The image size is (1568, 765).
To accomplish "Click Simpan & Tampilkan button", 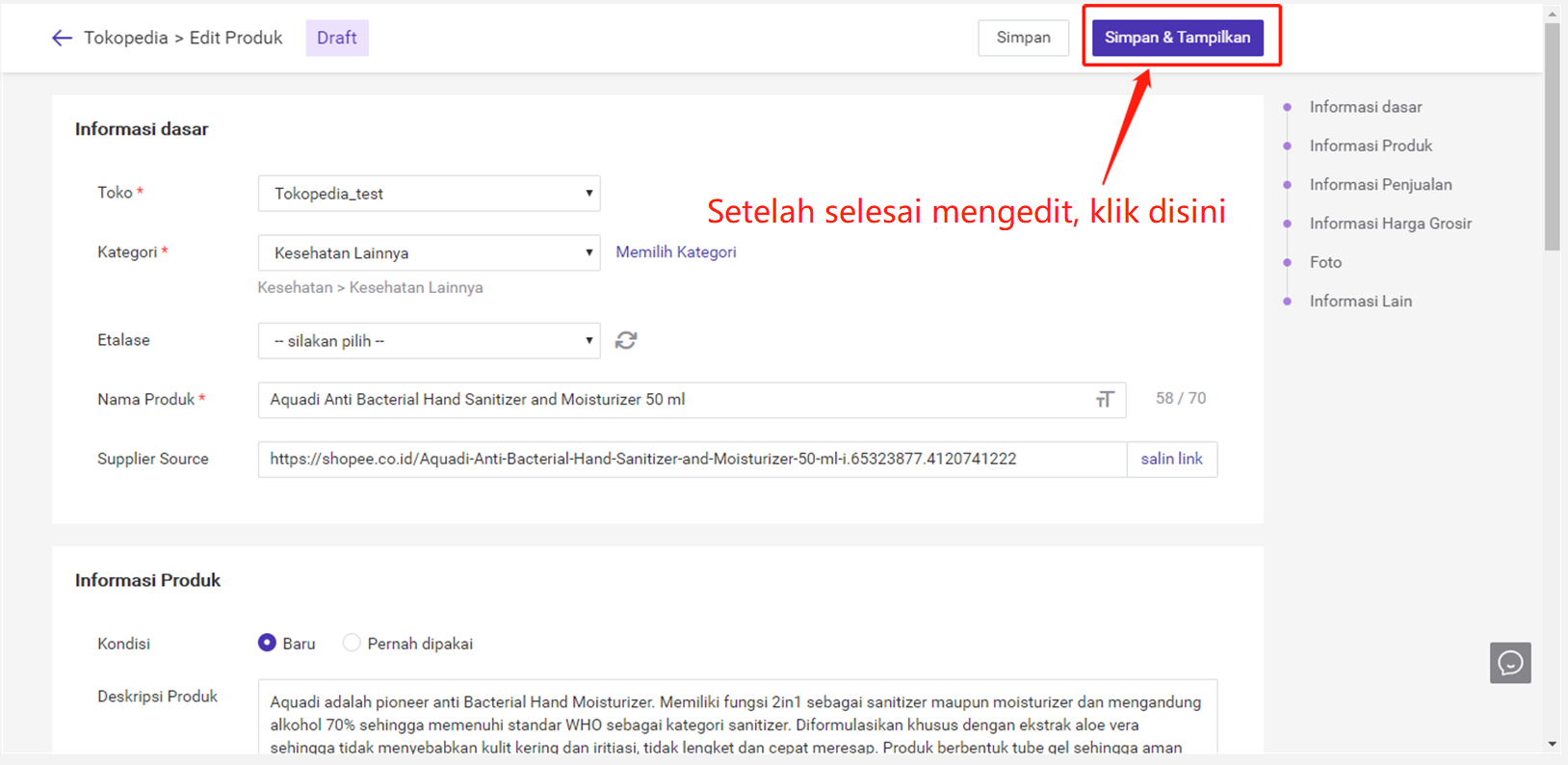I will (1177, 38).
